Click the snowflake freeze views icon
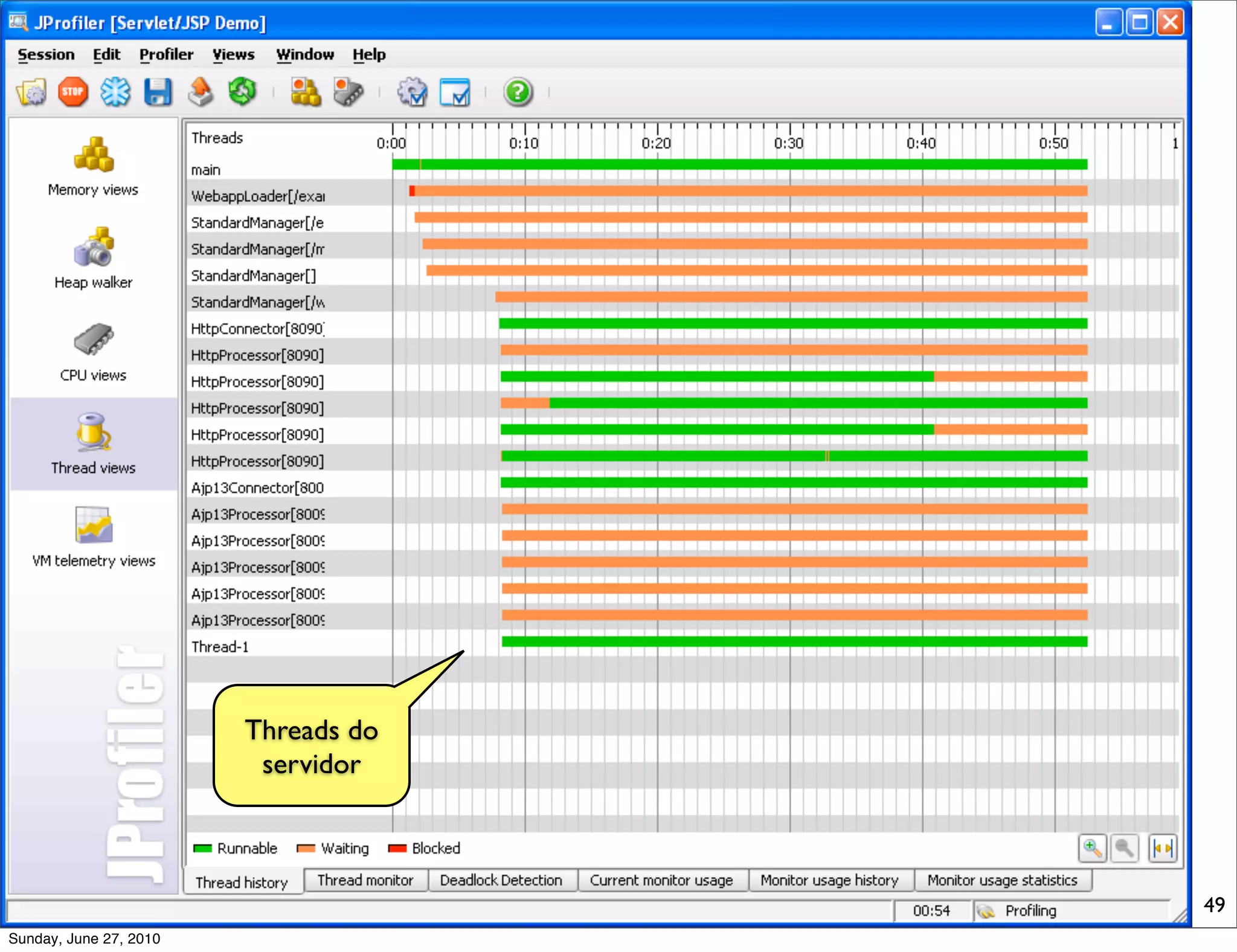1237x952 pixels. coord(115,92)
